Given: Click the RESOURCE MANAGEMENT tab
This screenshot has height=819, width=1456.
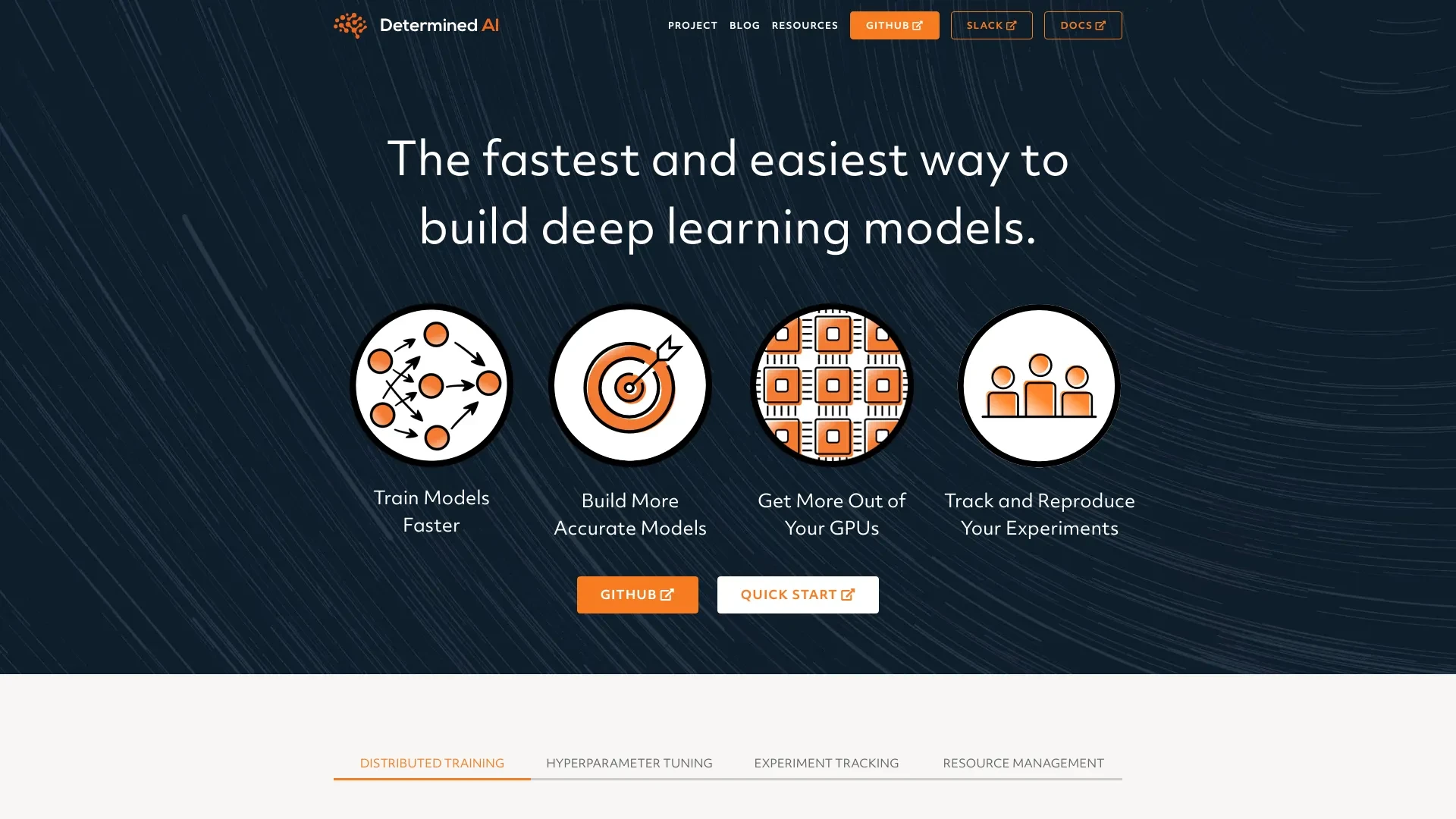Looking at the screenshot, I should pos(1023,763).
